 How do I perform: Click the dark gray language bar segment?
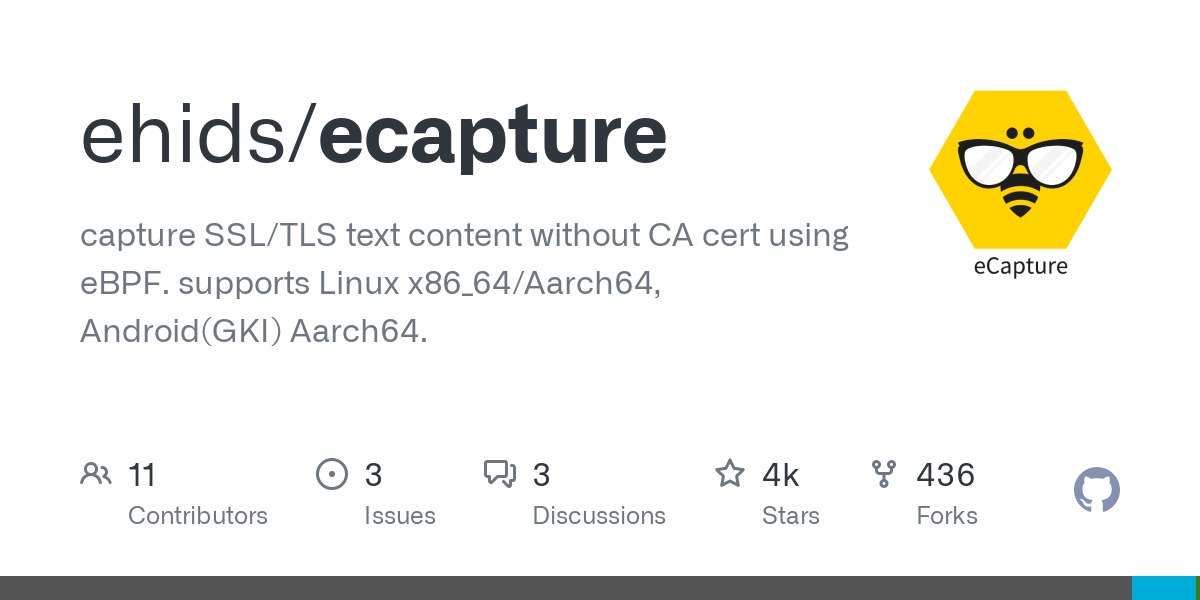click(565, 588)
